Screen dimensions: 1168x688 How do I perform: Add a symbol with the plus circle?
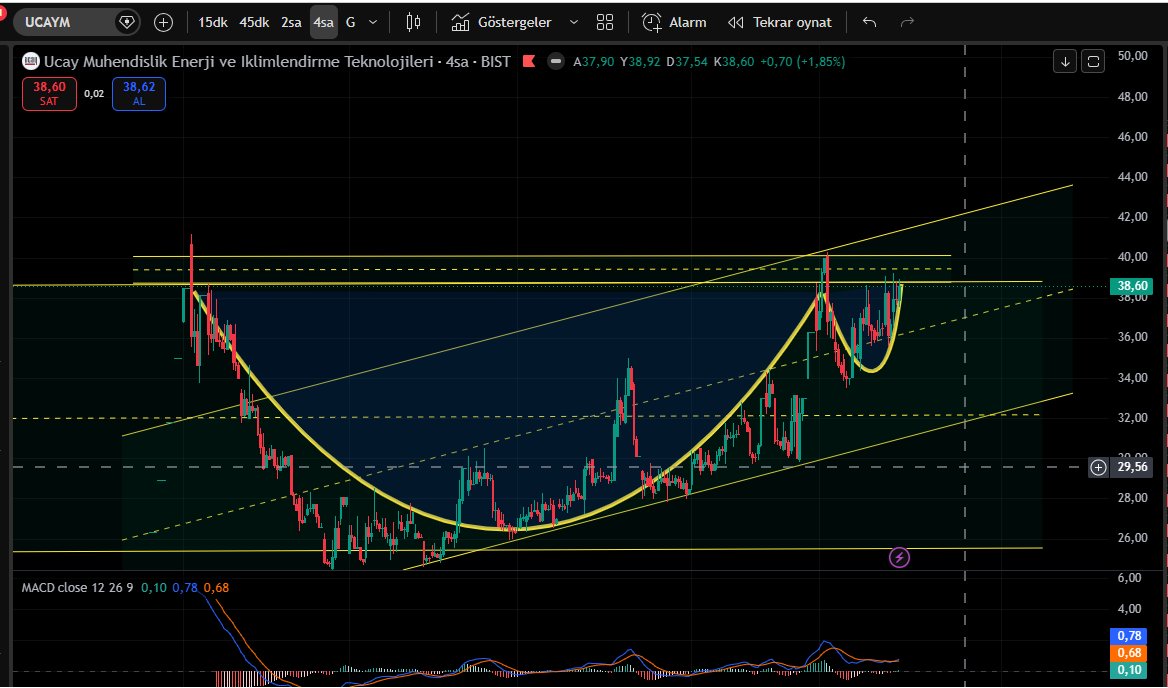pyautogui.click(x=163, y=22)
